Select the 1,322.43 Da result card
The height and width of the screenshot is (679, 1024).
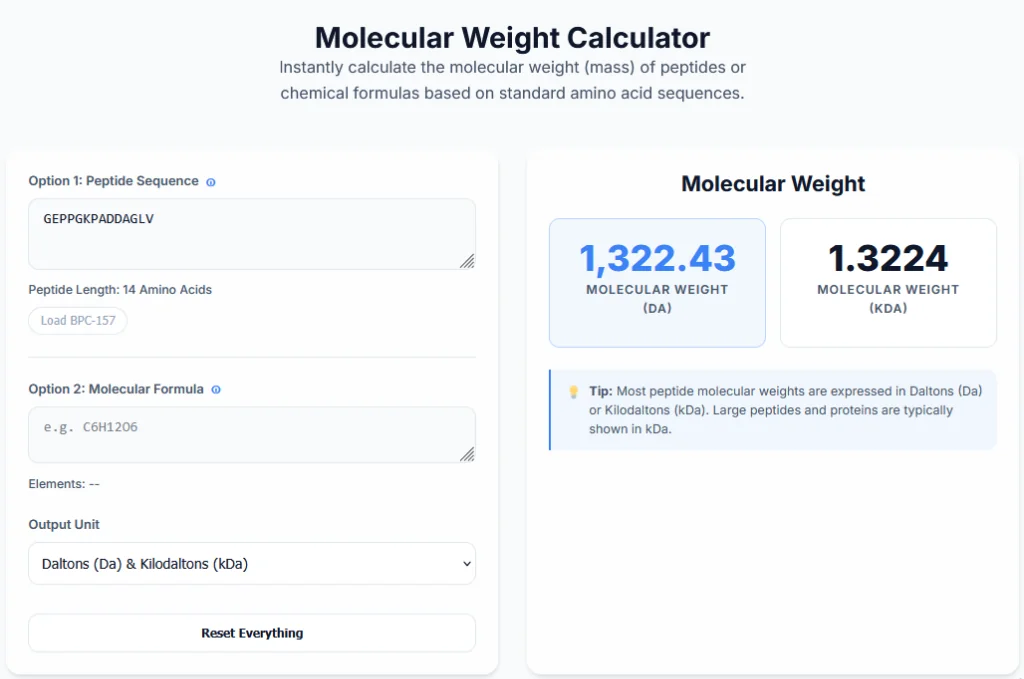coord(657,282)
